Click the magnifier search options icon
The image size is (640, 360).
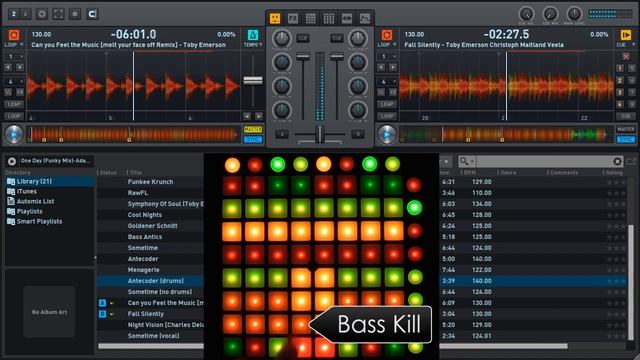point(466,161)
